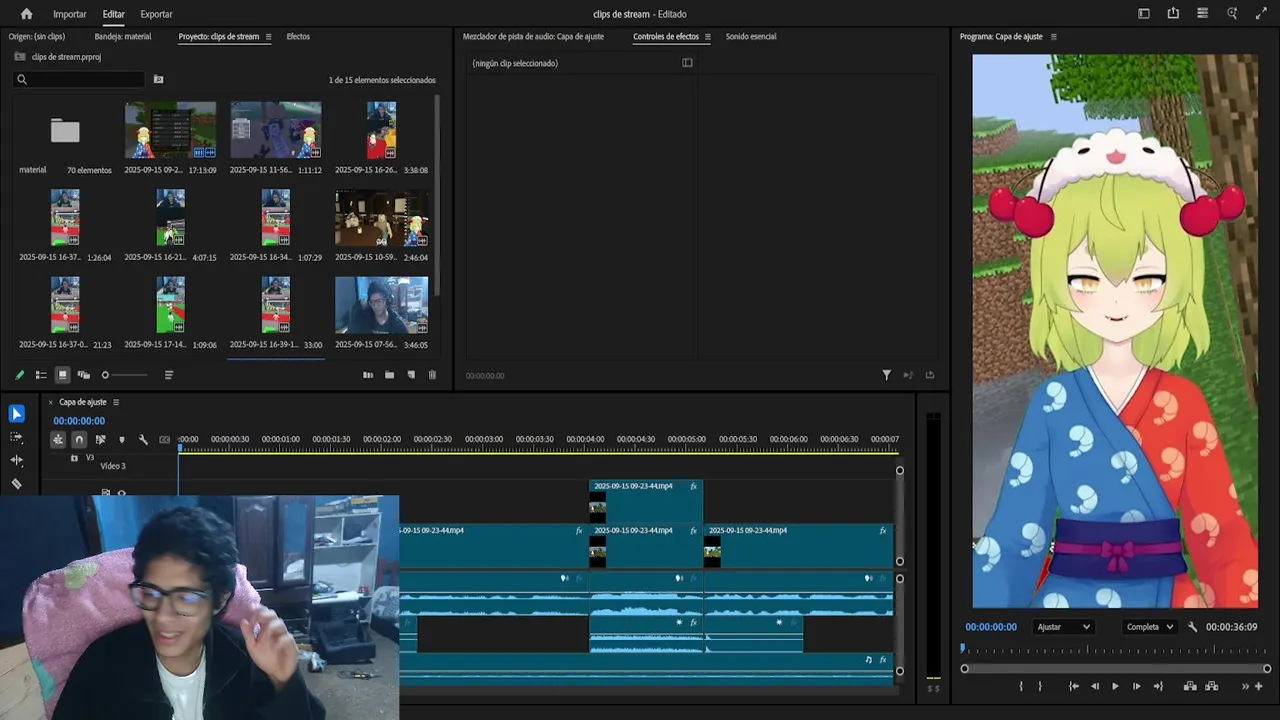The height and width of the screenshot is (720, 1280).
Task: Click the quick export share icon
Action: click(x=1173, y=14)
